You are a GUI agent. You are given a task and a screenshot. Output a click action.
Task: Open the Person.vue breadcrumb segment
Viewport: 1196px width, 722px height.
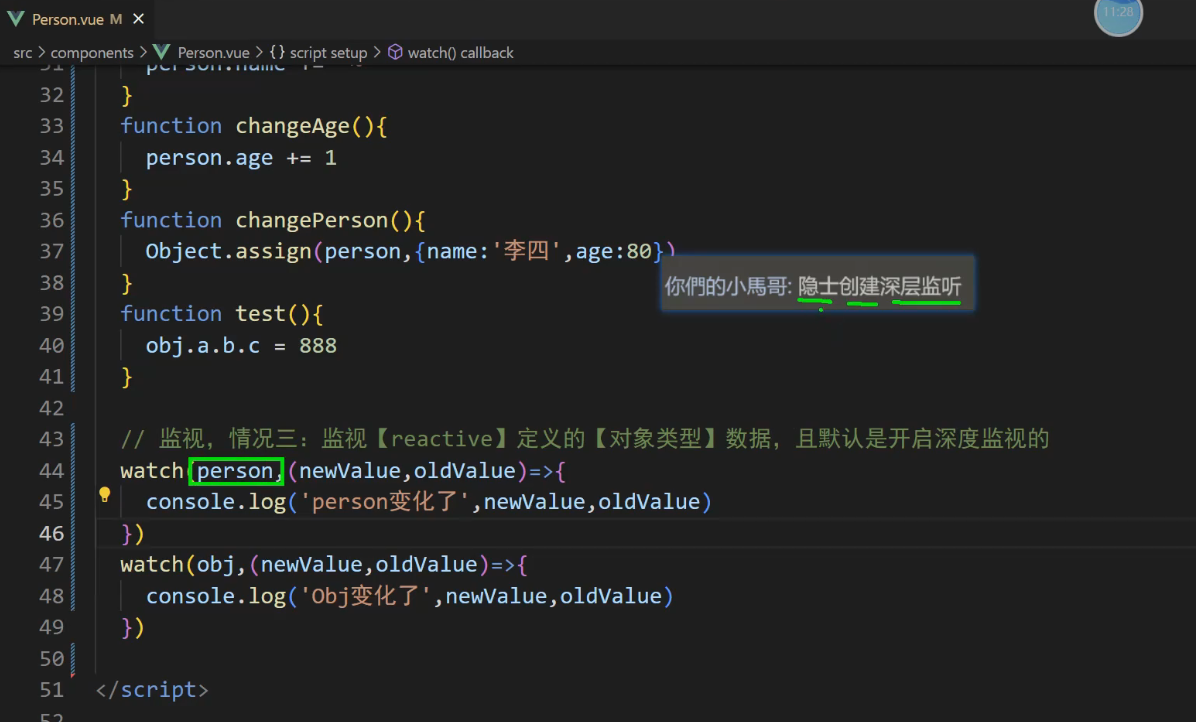213,53
